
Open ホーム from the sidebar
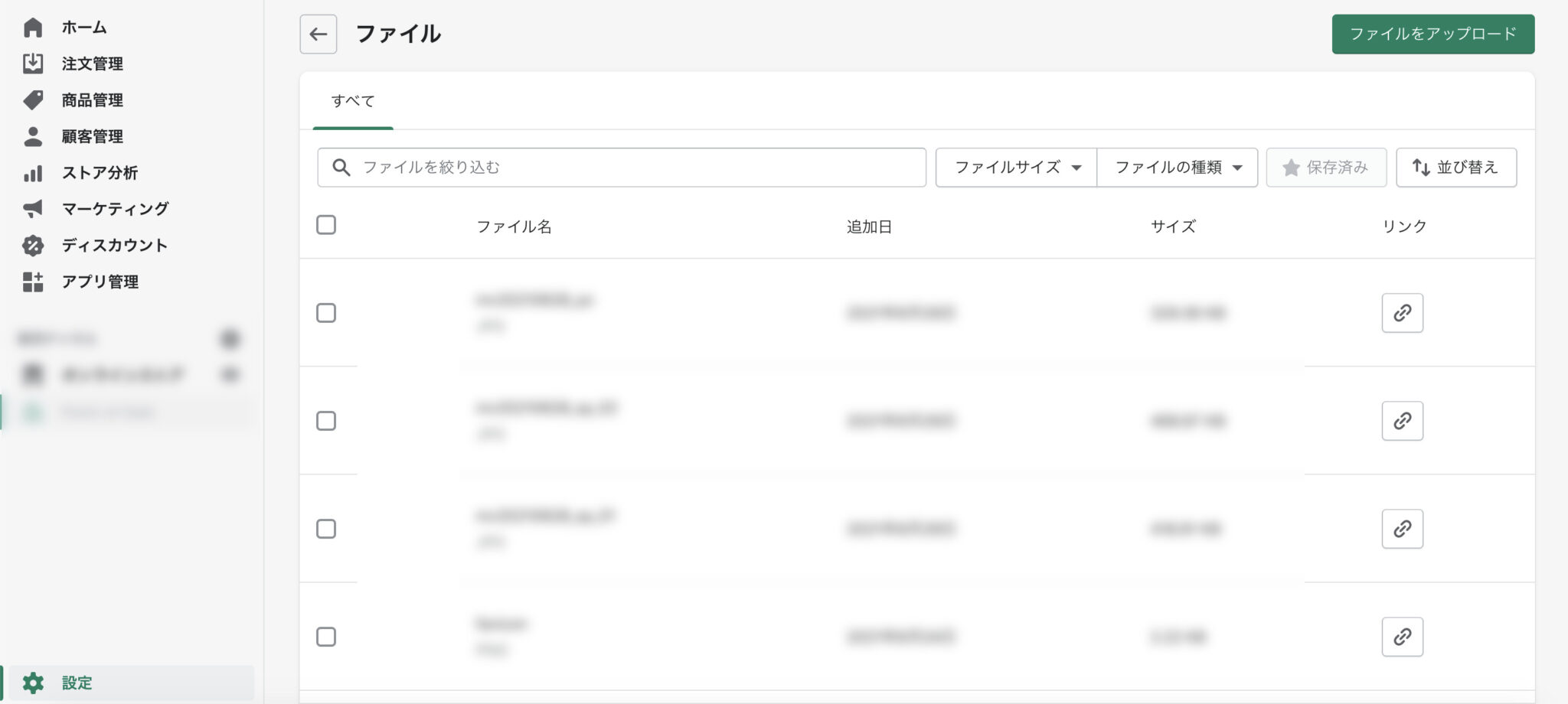pos(83,28)
